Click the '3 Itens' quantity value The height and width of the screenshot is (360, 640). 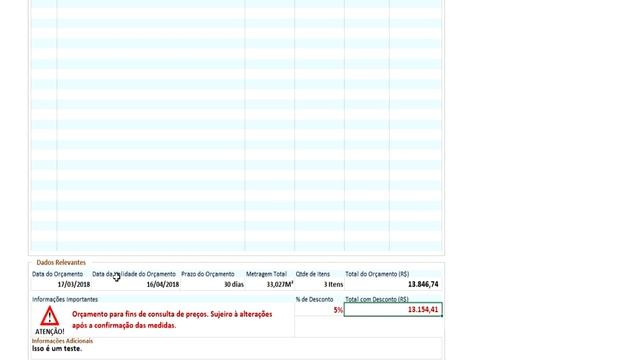(333, 284)
